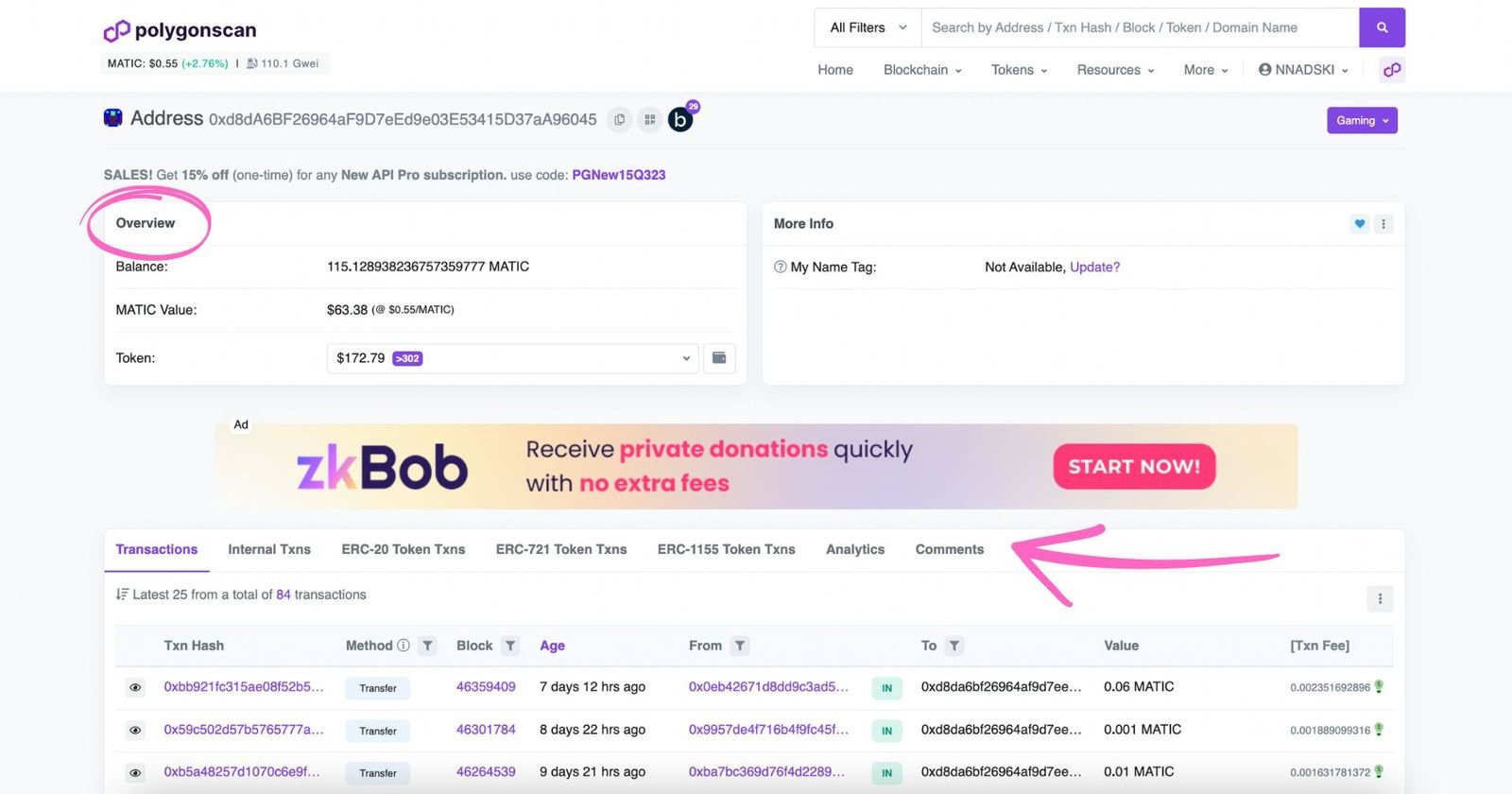Copy the address to clipboard icon
This screenshot has height=794, width=1512.
[619, 120]
